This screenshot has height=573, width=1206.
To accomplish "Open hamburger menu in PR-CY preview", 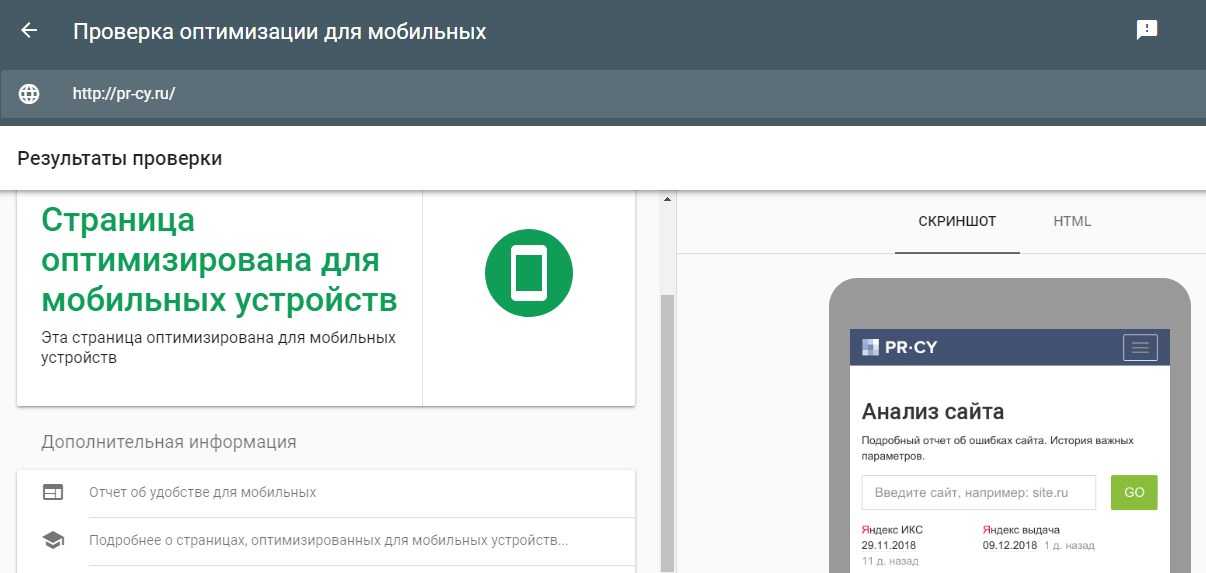I will click(x=1140, y=347).
